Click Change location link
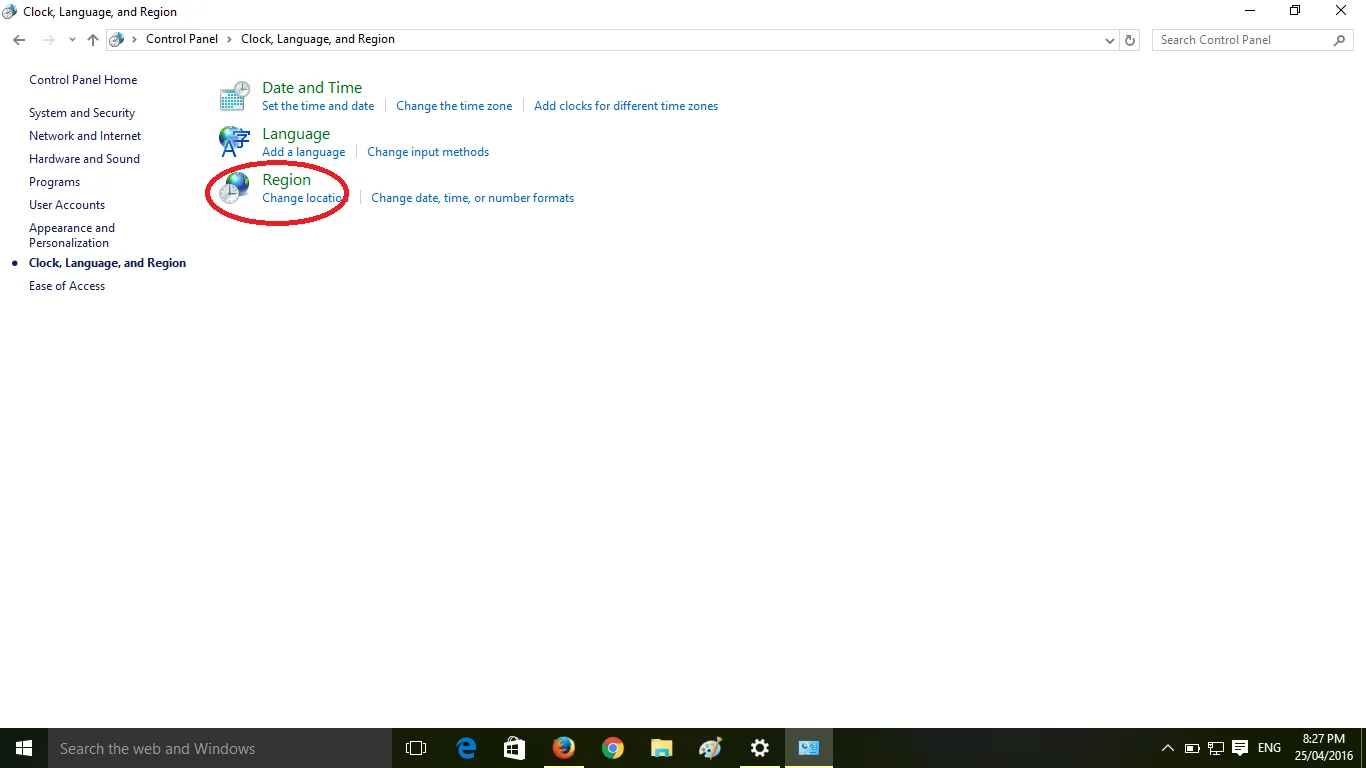The height and width of the screenshot is (768, 1366). 304,198
